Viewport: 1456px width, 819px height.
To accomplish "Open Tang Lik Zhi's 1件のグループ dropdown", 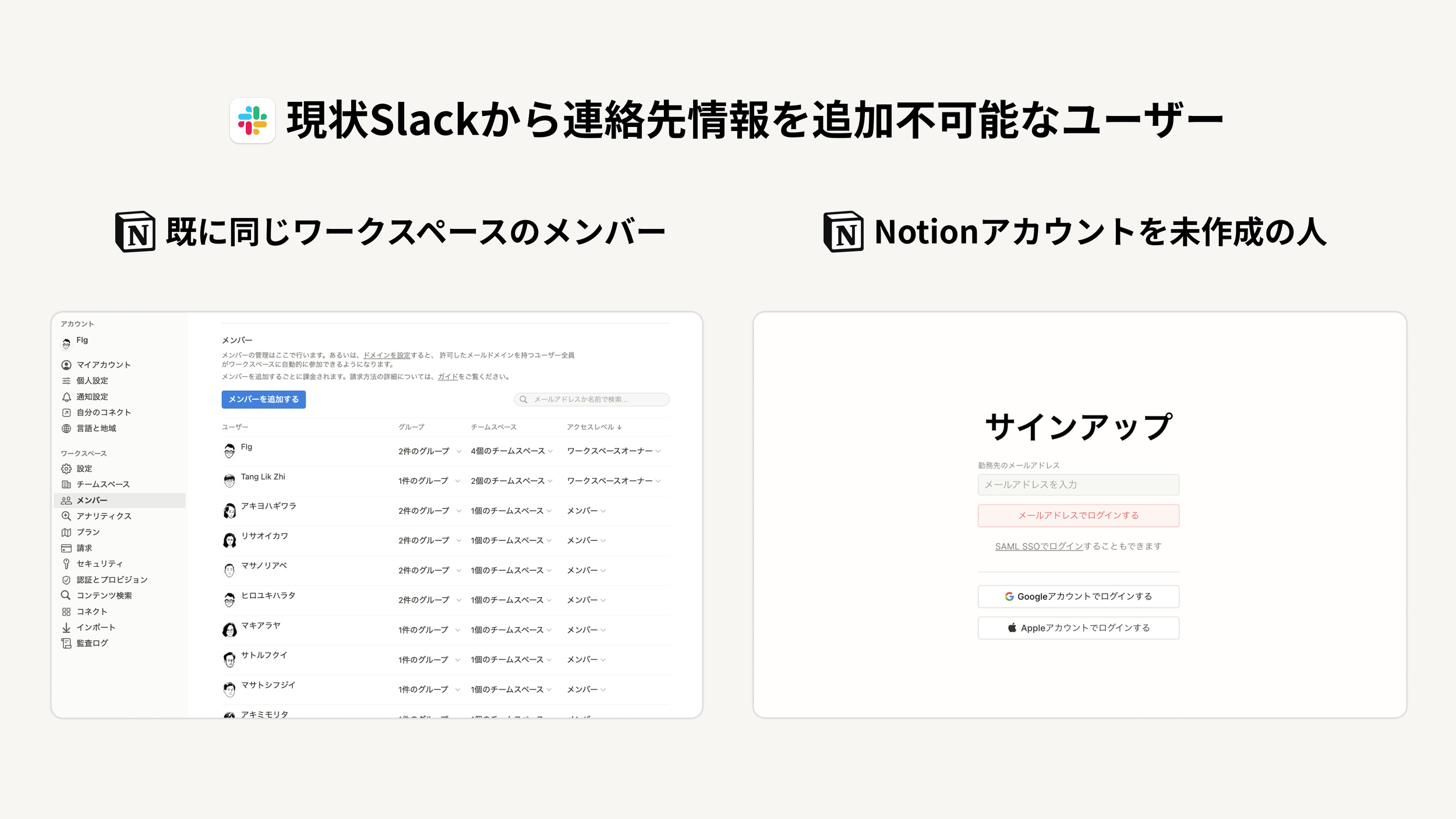I will (429, 481).
